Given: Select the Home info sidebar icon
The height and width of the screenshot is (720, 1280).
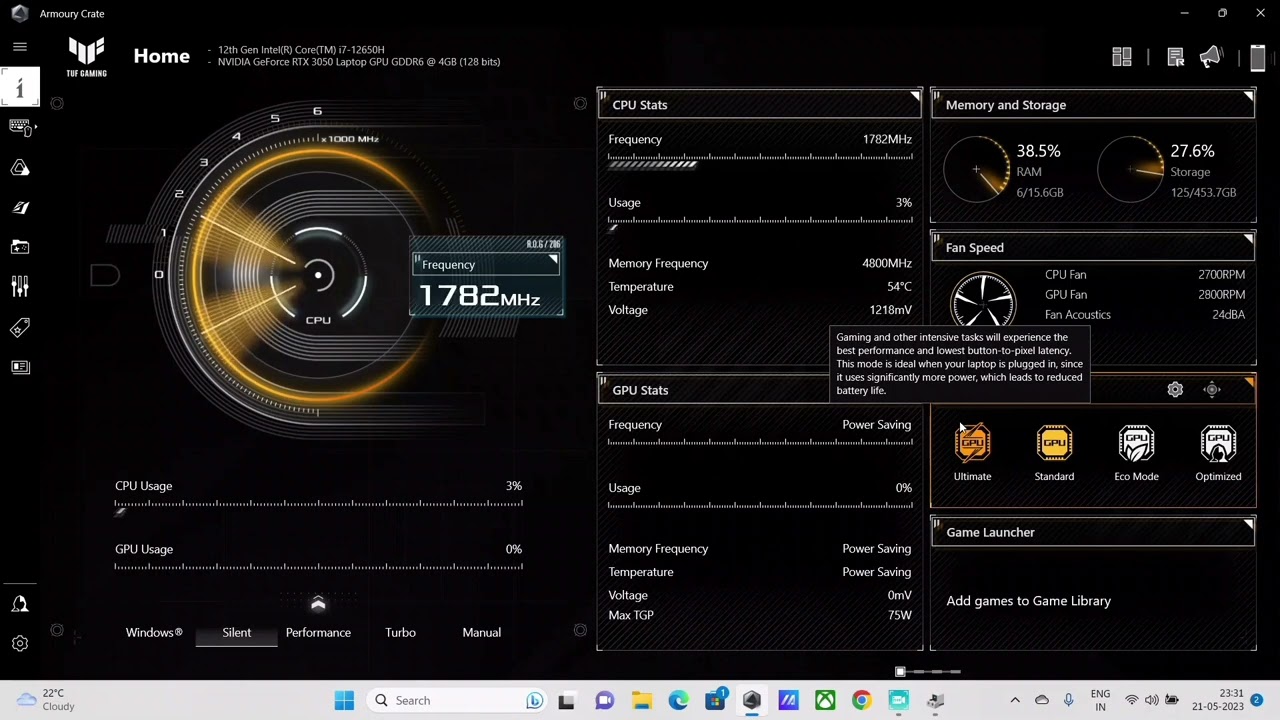Looking at the screenshot, I should coord(19,88).
